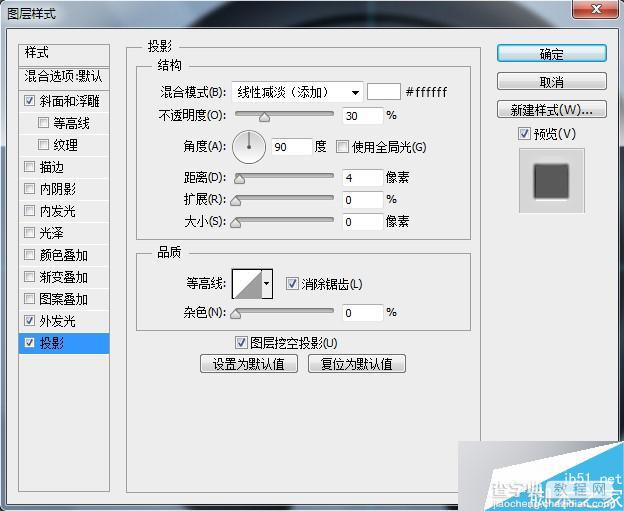Confirm with the 确定 button
Screen dimensions: 624x511
tap(552, 53)
